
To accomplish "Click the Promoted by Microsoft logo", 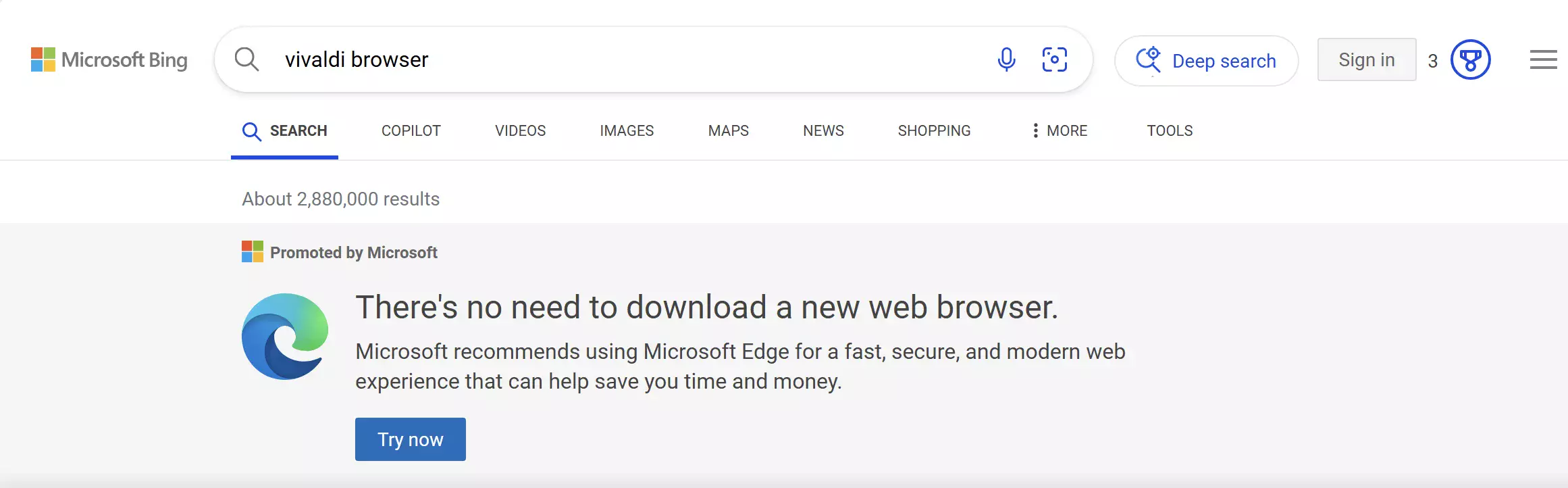I will point(253,251).
